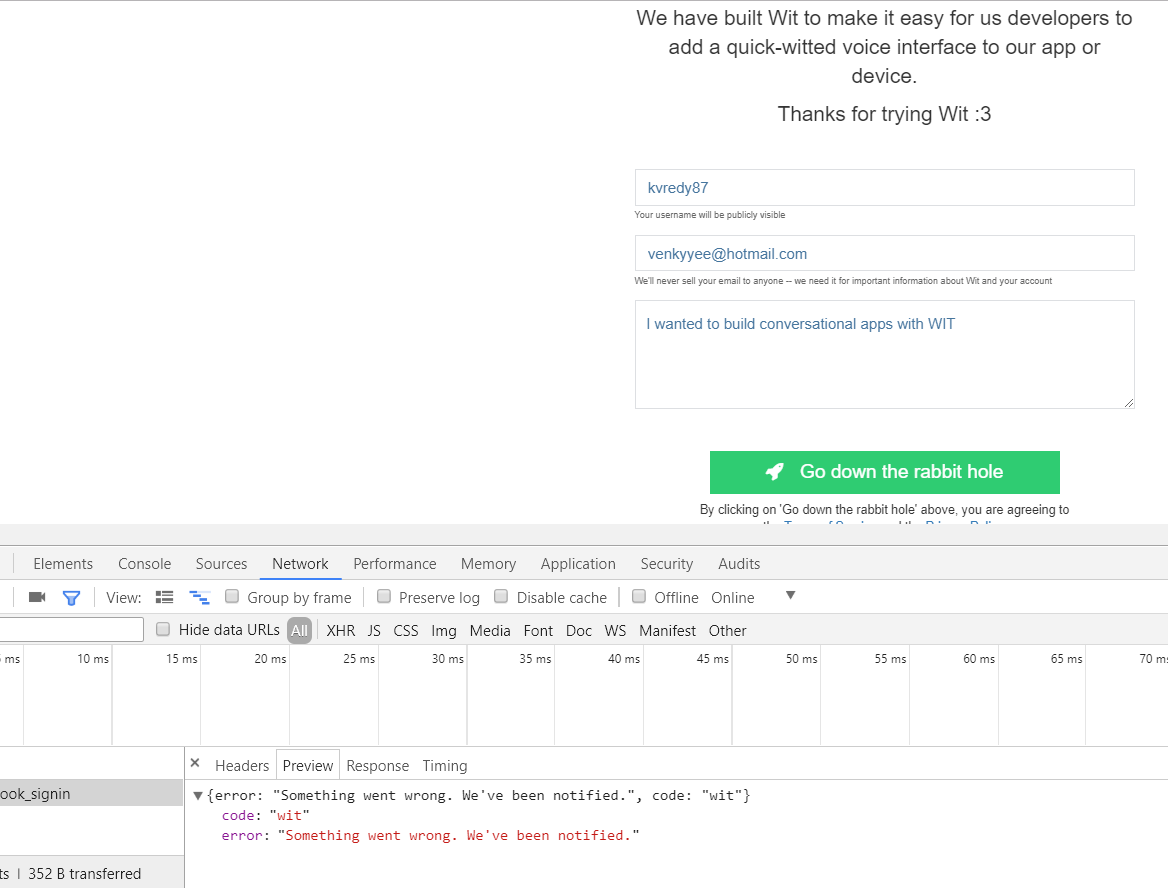Switch to larger request rows view icon
This screenshot has width=1168, height=888.
(x=164, y=597)
